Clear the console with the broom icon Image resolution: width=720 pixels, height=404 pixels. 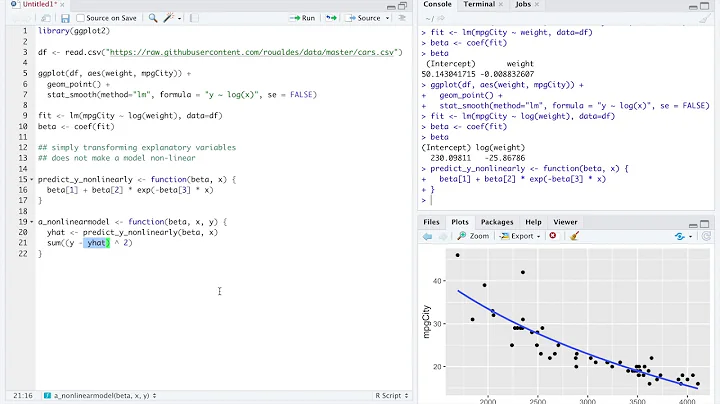[x=705, y=18]
